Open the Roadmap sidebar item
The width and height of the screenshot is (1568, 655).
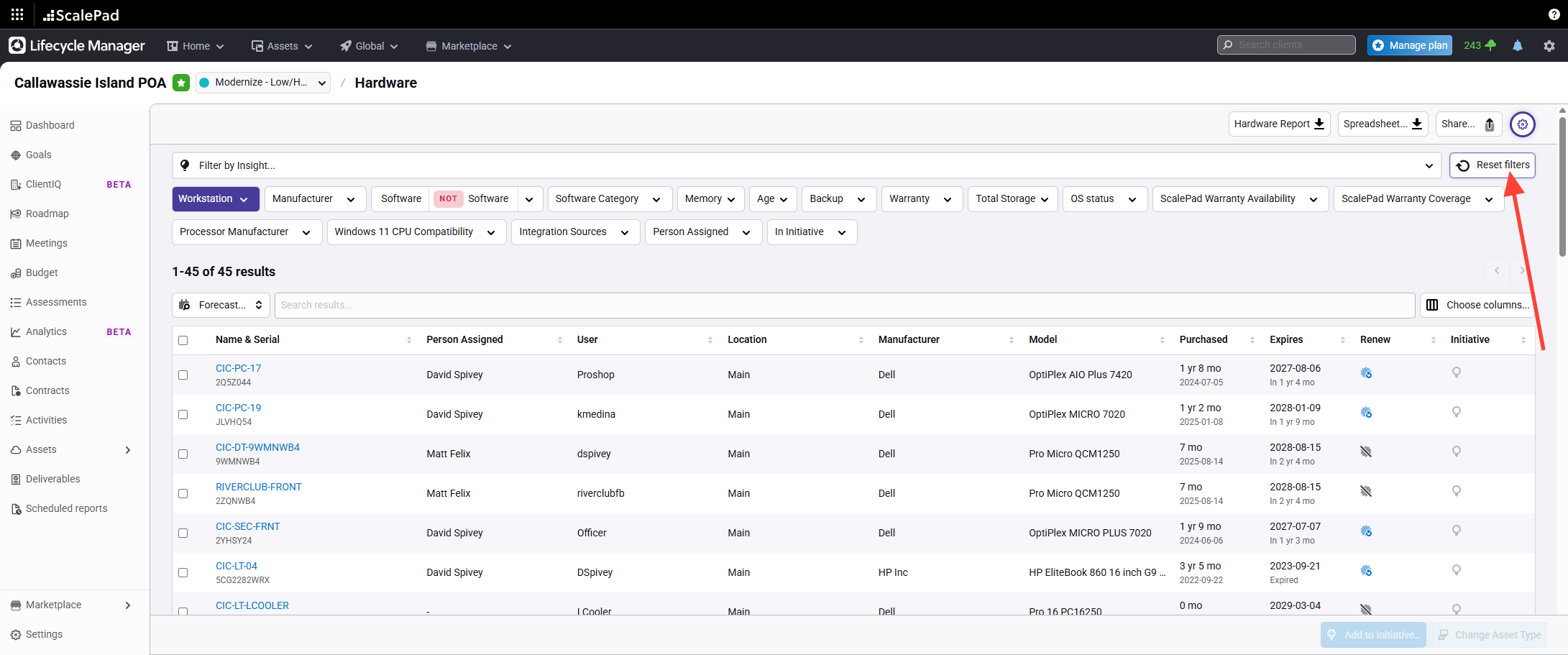tap(47, 214)
